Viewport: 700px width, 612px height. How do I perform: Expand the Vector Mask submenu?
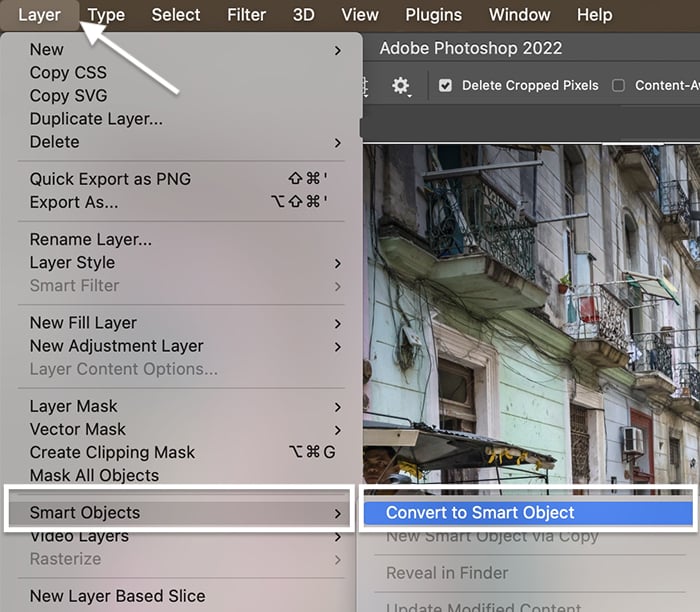pos(181,429)
